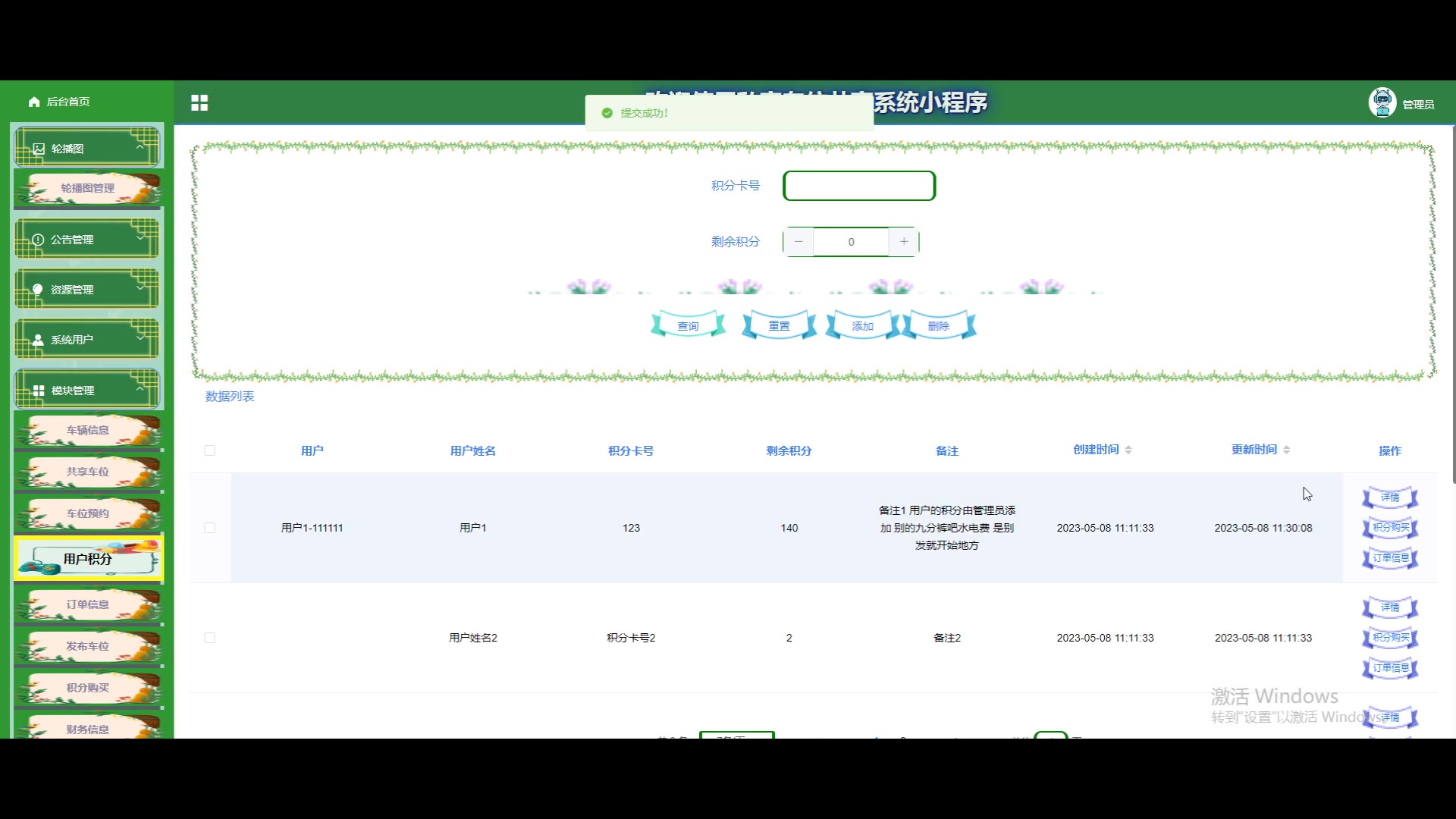Click the 积分卡号 input field

[x=859, y=186]
